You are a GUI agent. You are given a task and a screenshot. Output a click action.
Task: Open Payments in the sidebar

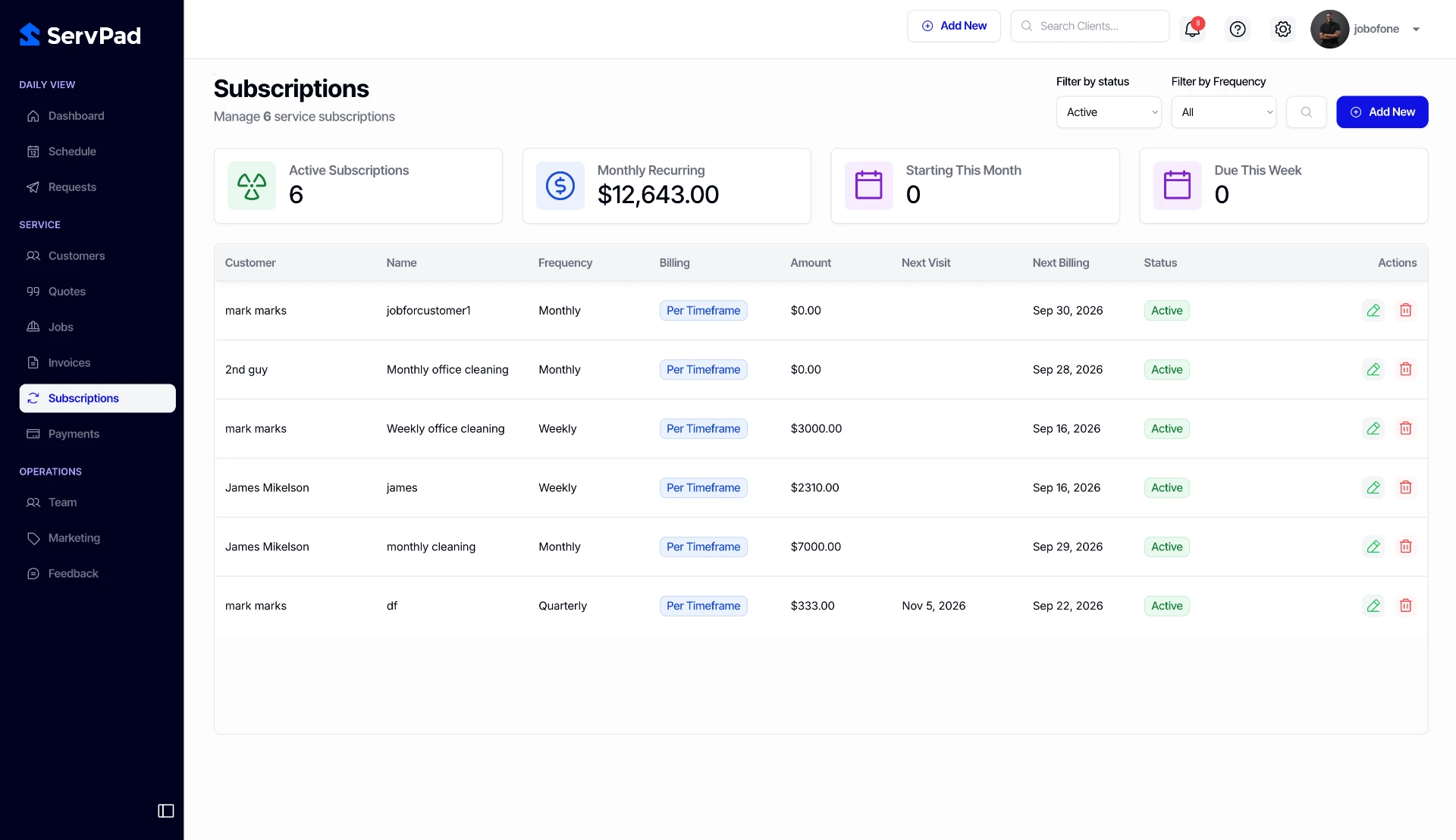click(97, 434)
